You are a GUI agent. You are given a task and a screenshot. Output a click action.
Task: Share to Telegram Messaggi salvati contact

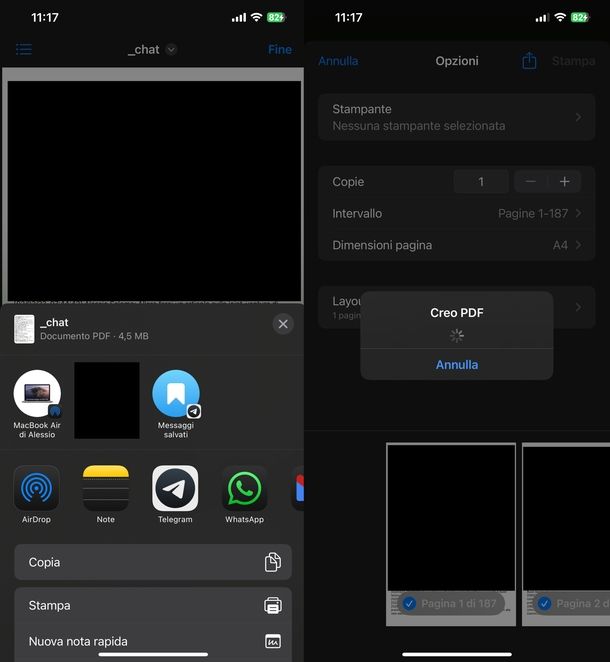(176, 404)
